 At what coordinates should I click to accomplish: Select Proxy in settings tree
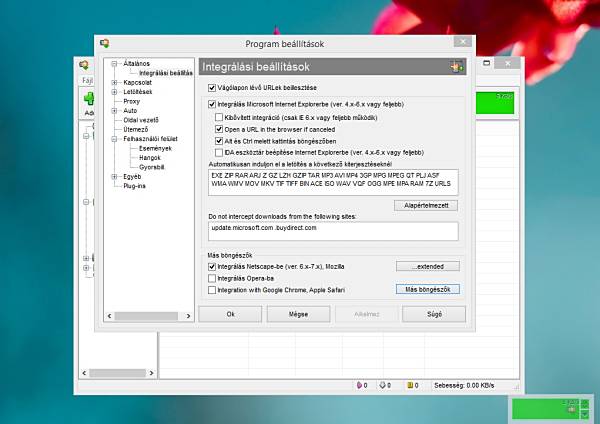132,101
